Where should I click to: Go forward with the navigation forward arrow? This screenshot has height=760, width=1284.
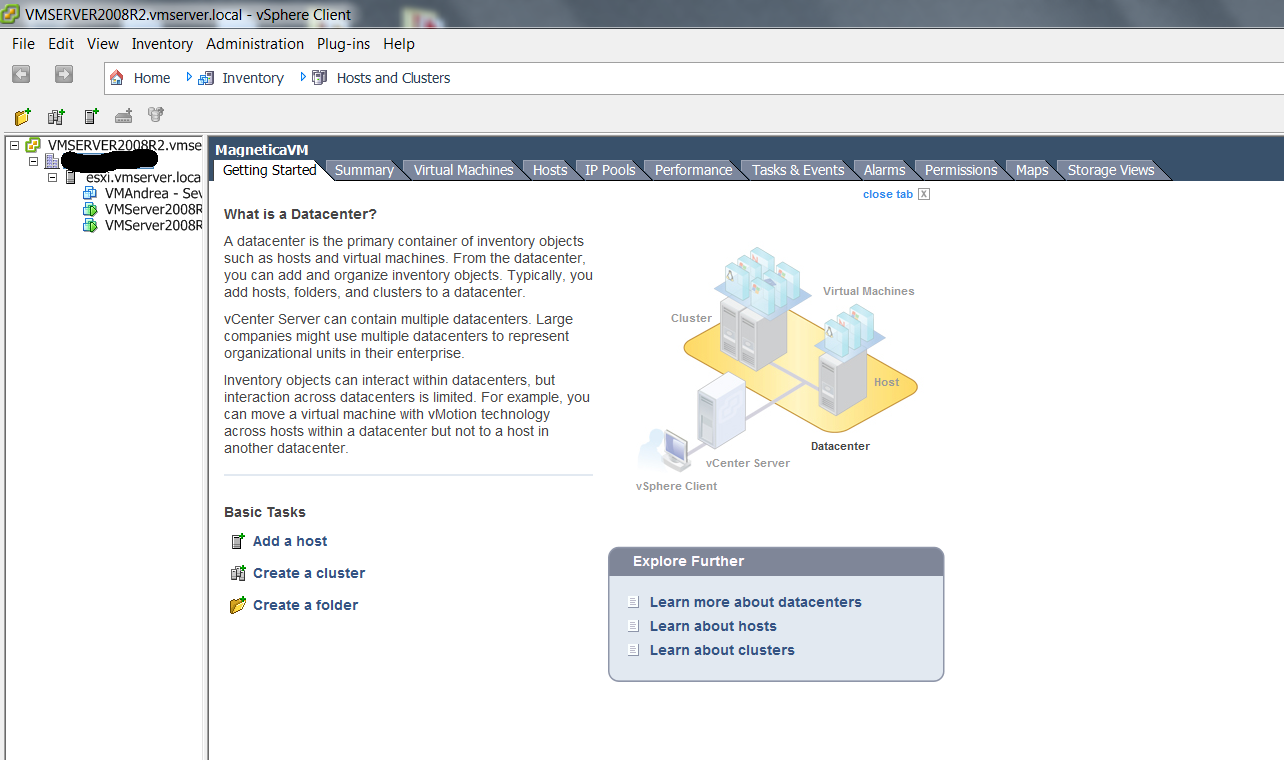tap(63, 75)
